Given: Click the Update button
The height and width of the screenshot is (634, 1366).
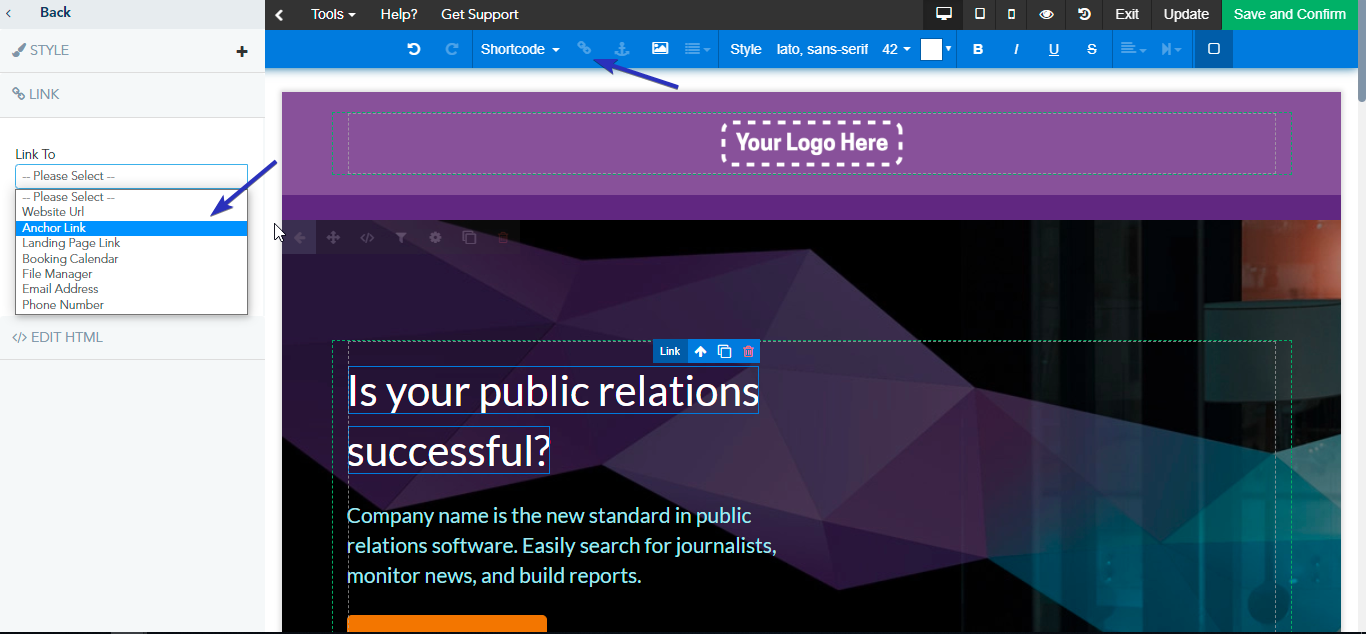Looking at the screenshot, I should (x=1186, y=14).
